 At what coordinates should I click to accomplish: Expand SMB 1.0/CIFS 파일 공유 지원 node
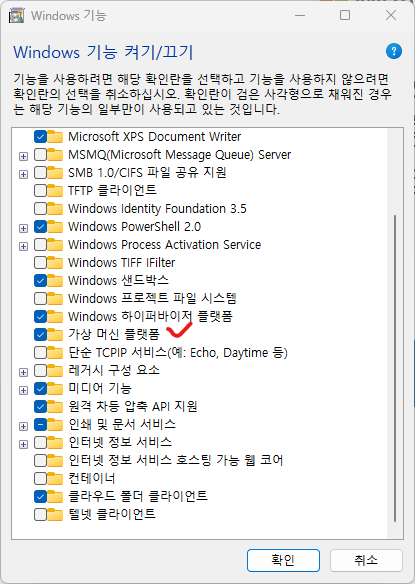pyautogui.click(x=23, y=174)
